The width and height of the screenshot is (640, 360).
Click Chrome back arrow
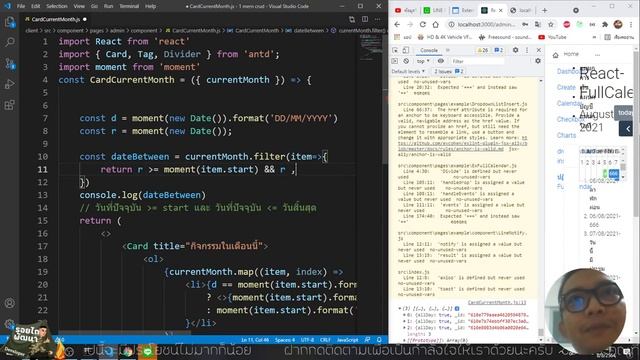tap(397, 24)
